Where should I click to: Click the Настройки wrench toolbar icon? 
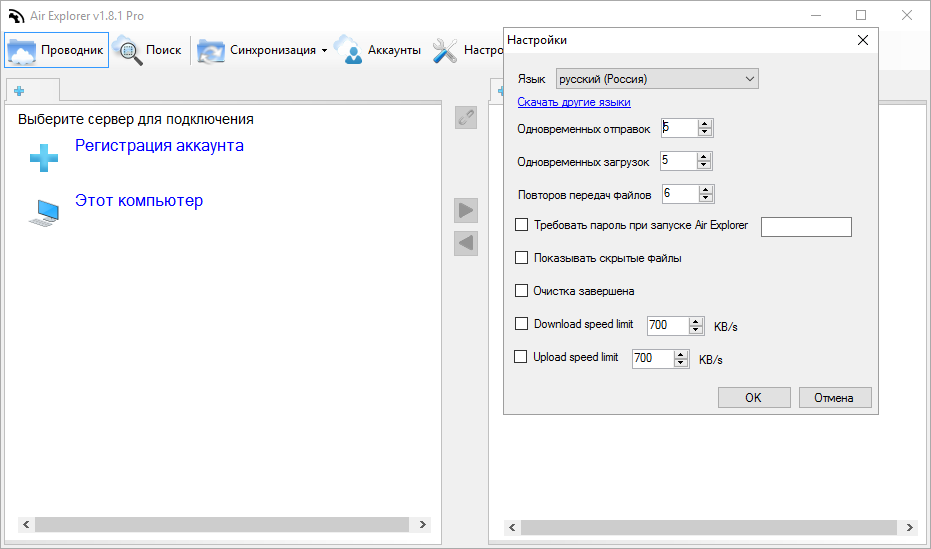[444, 51]
